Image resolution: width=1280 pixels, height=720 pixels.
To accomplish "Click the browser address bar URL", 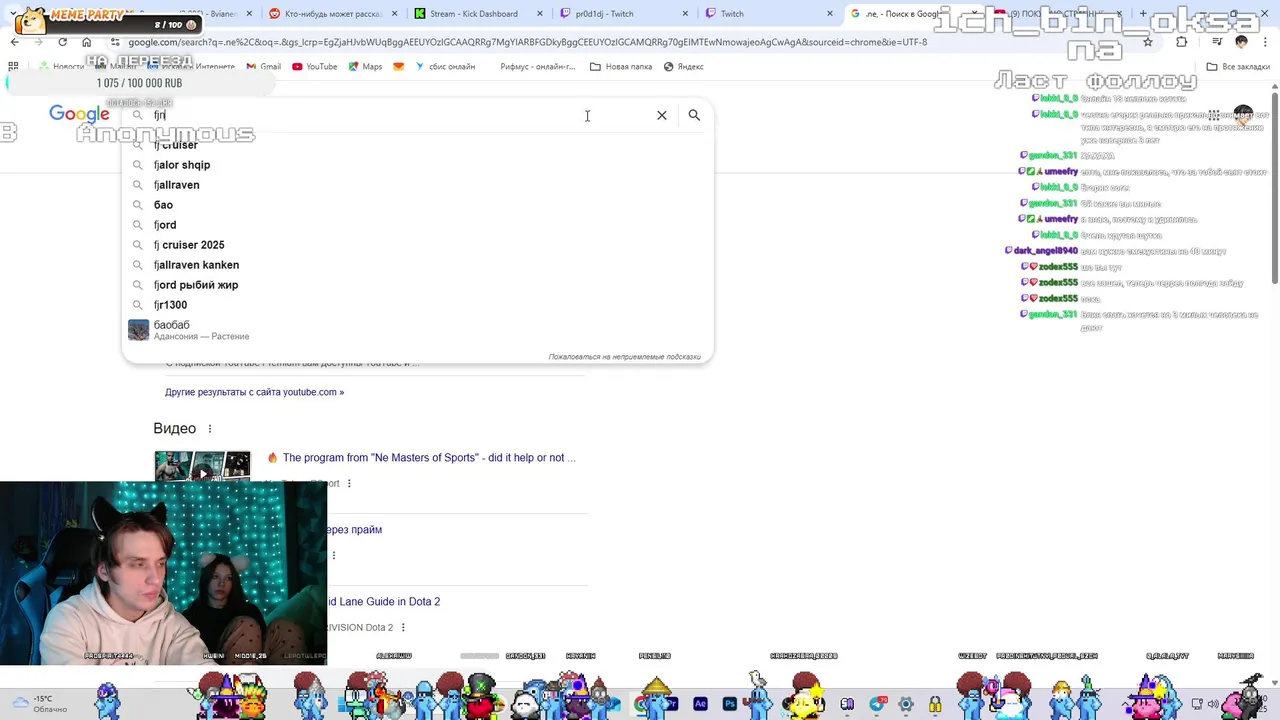I will [527, 42].
